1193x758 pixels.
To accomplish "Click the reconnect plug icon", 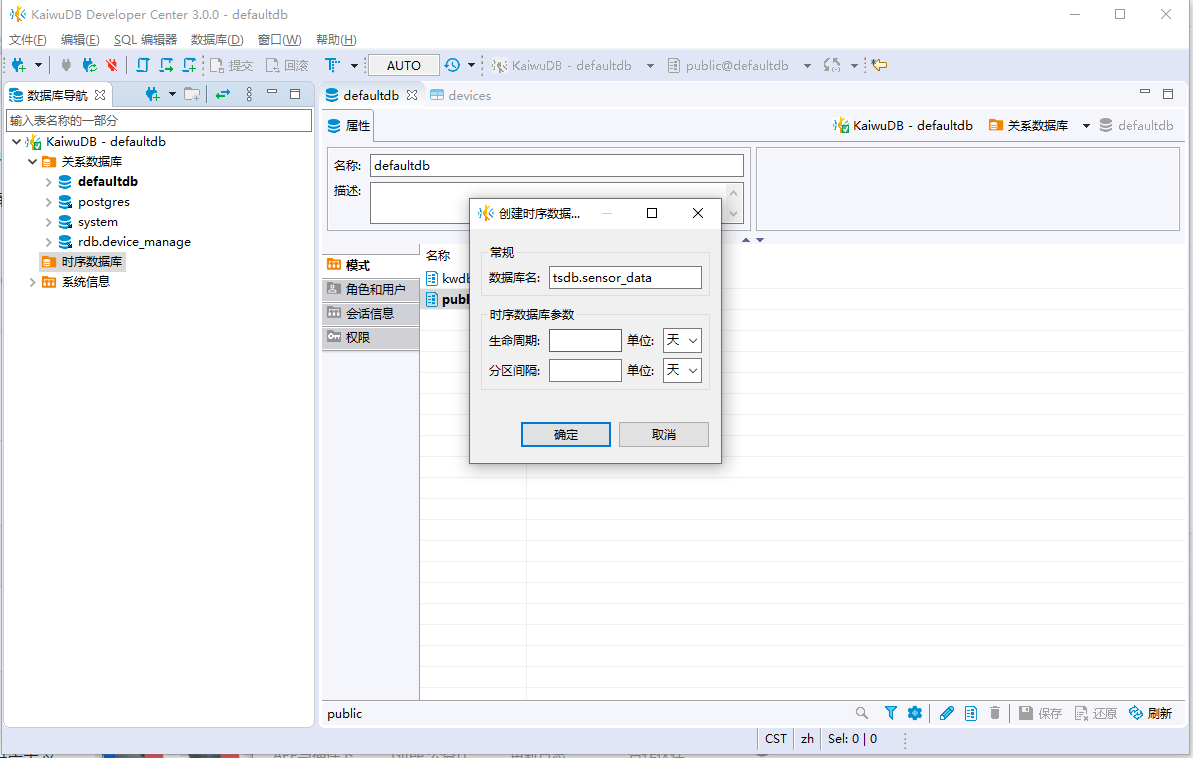I will [x=90, y=65].
